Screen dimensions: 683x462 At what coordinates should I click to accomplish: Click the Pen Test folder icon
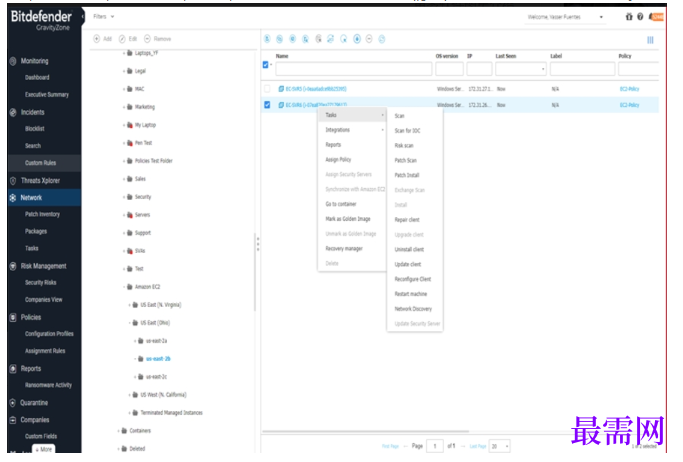point(129,143)
